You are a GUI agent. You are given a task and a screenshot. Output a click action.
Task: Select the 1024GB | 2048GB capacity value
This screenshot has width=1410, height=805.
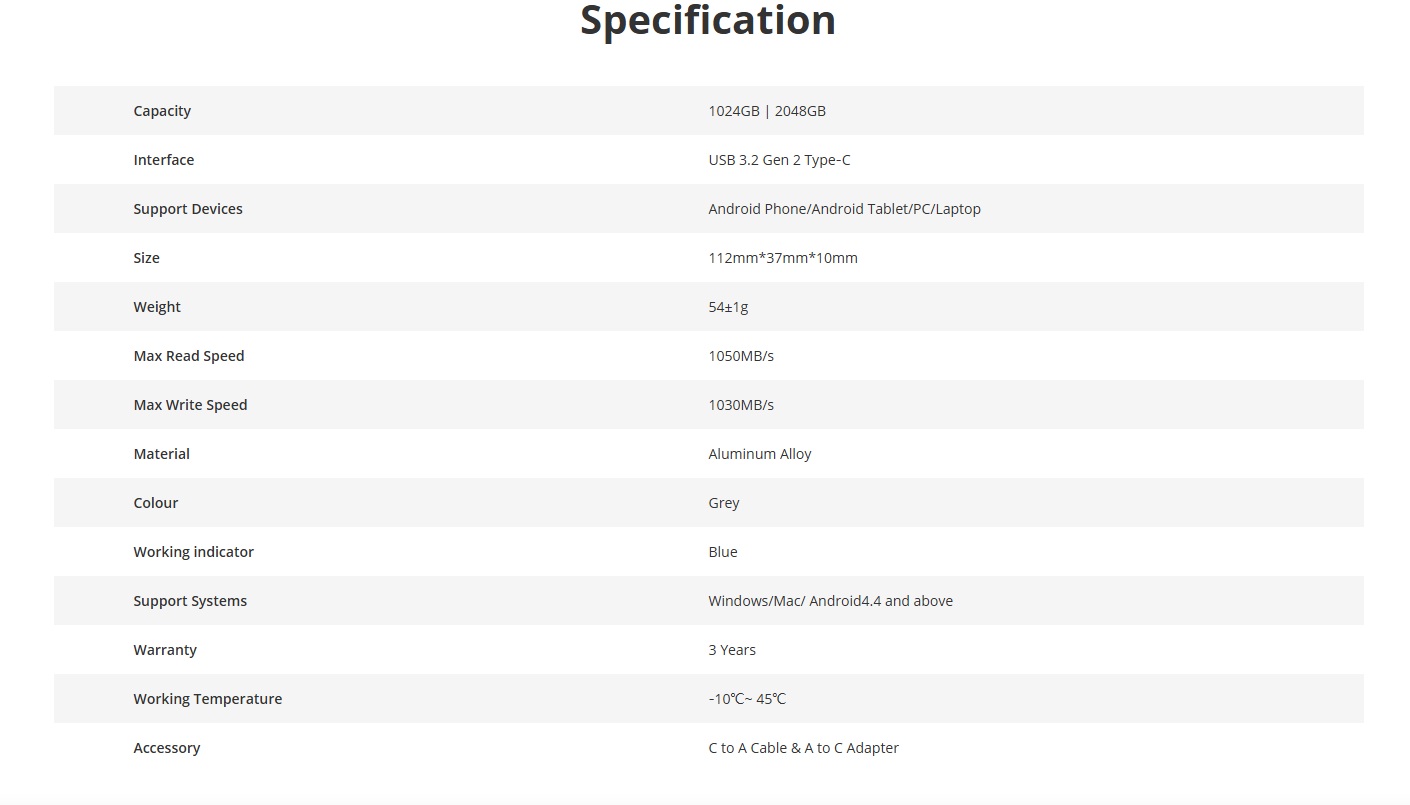pyautogui.click(x=767, y=111)
